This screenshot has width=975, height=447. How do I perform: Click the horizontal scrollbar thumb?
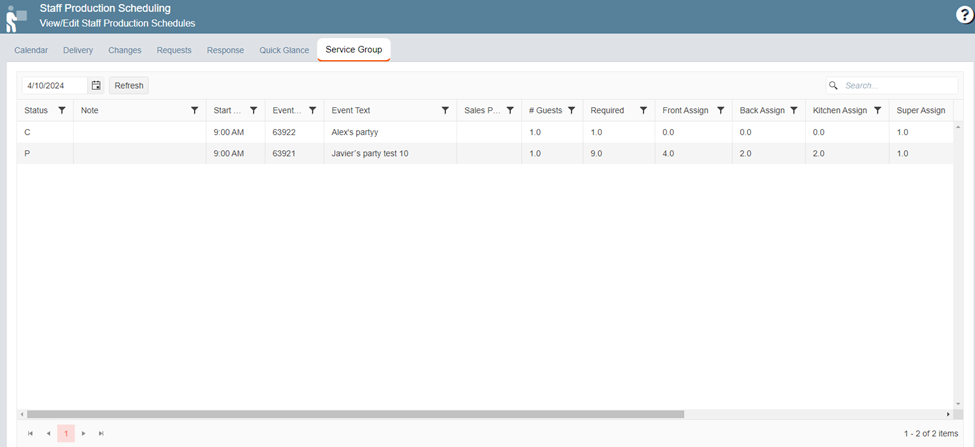click(x=355, y=414)
